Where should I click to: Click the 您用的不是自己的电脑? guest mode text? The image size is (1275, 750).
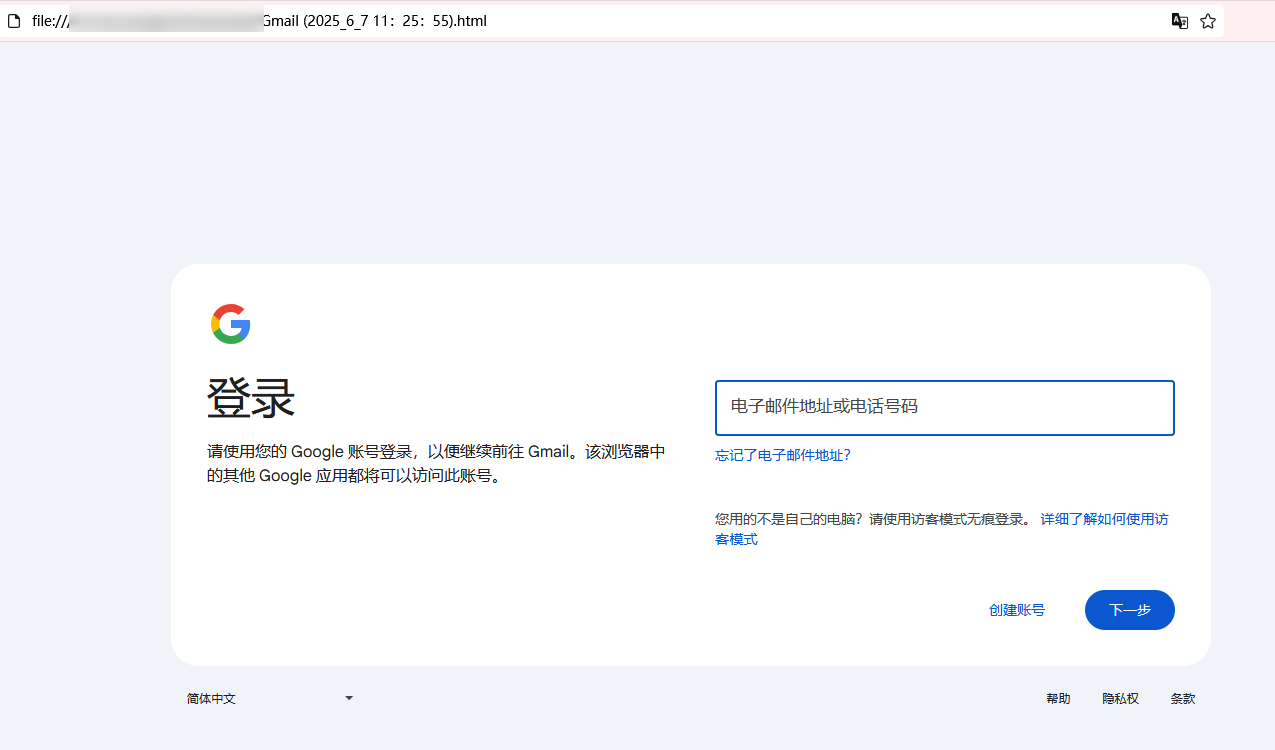pyautogui.click(x=874, y=519)
